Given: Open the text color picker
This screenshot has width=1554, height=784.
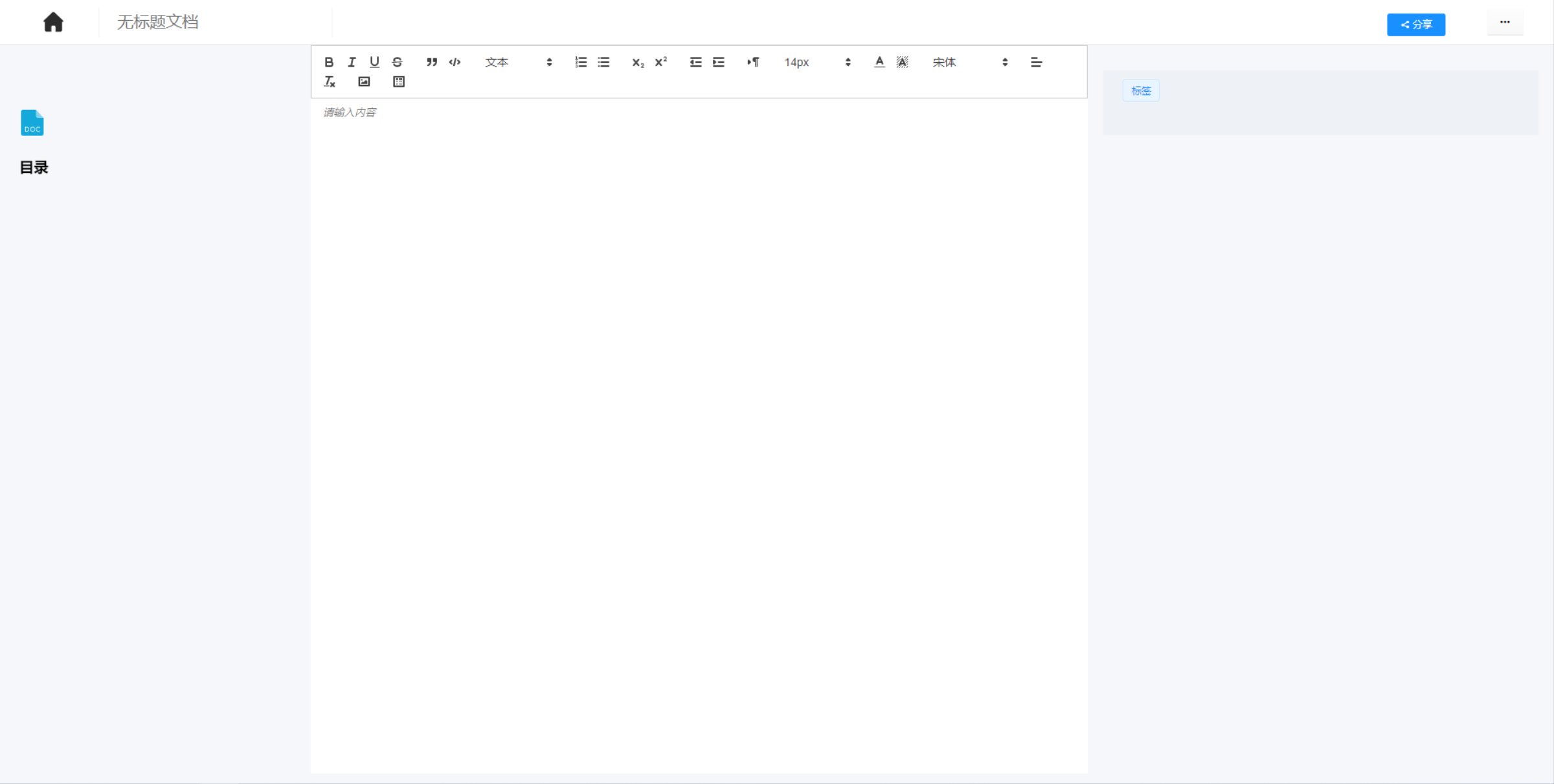Looking at the screenshot, I should pos(879,62).
